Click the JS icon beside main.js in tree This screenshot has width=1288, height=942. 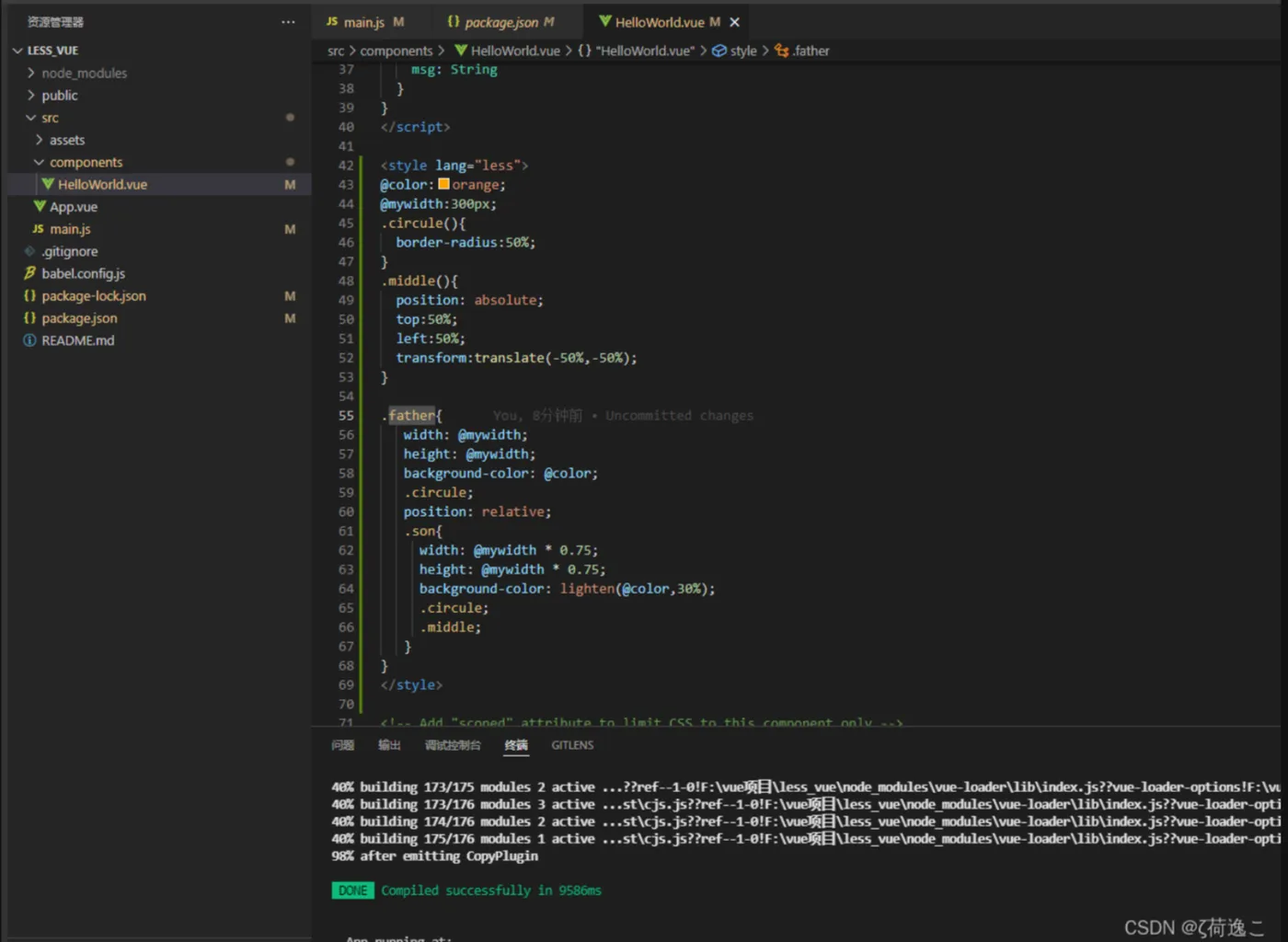click(x=38, y=229)
